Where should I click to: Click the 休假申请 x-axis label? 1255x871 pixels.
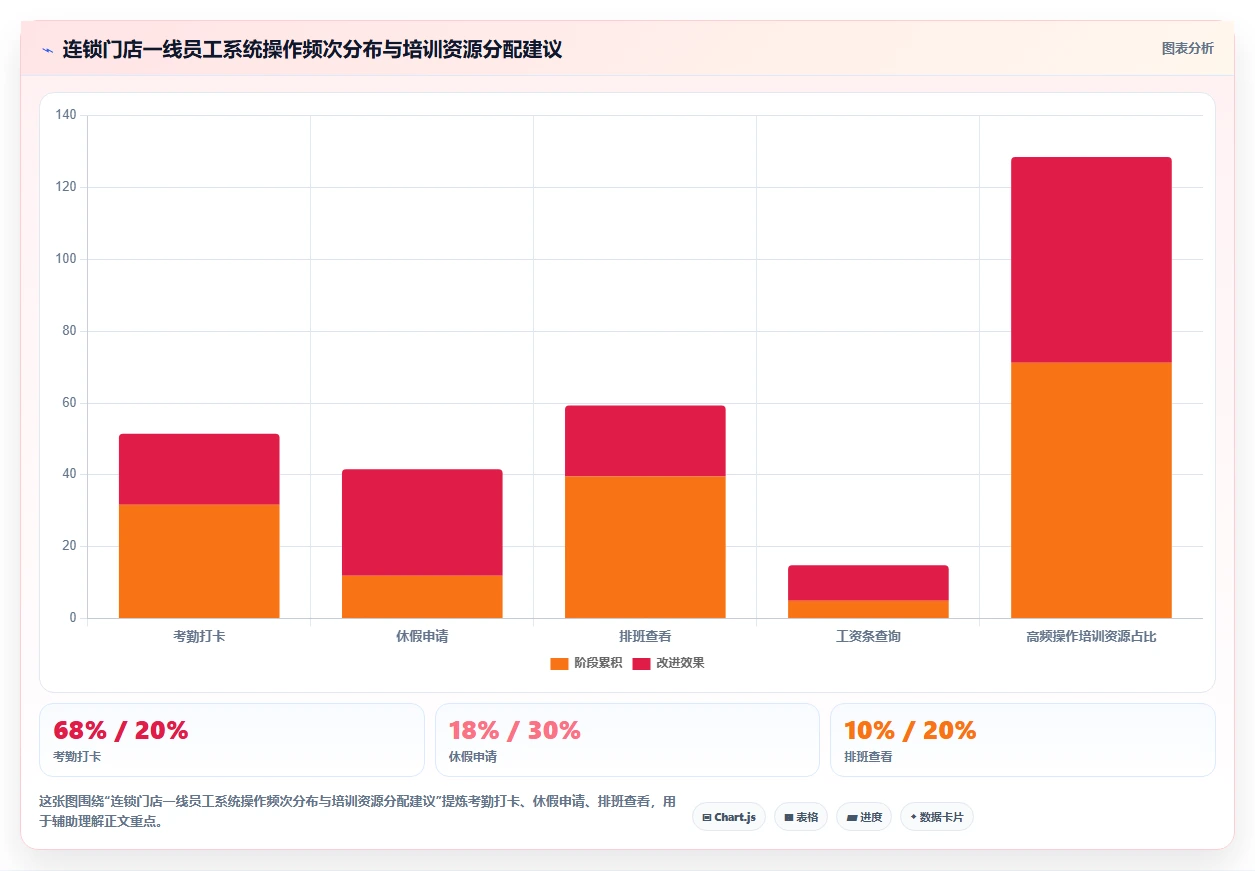coord(422,636)
